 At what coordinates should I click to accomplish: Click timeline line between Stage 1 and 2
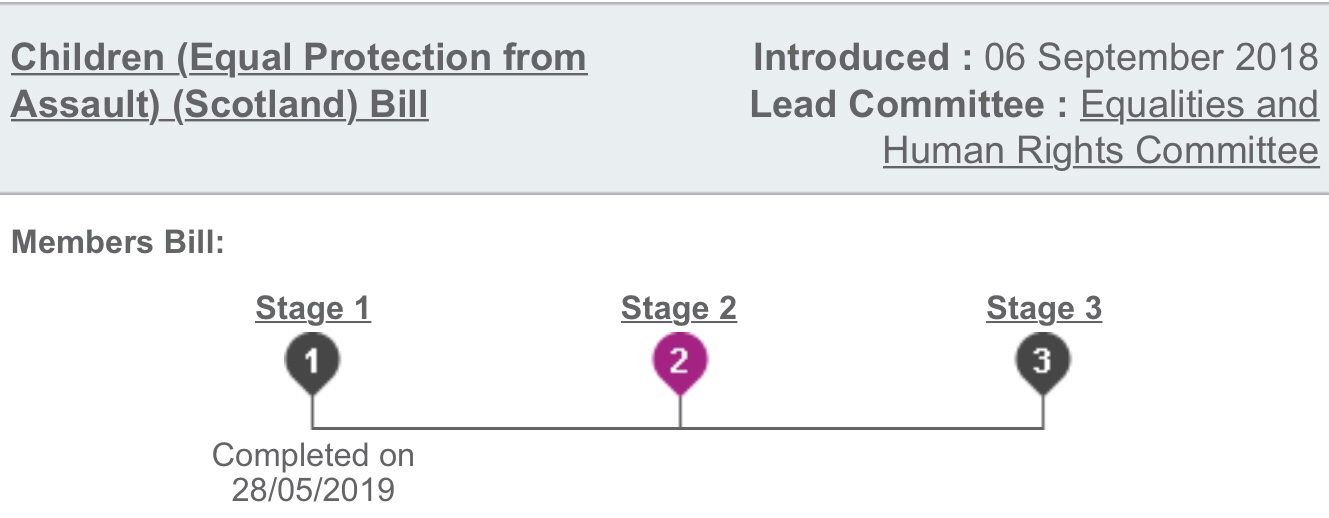(x=496, y=429)
